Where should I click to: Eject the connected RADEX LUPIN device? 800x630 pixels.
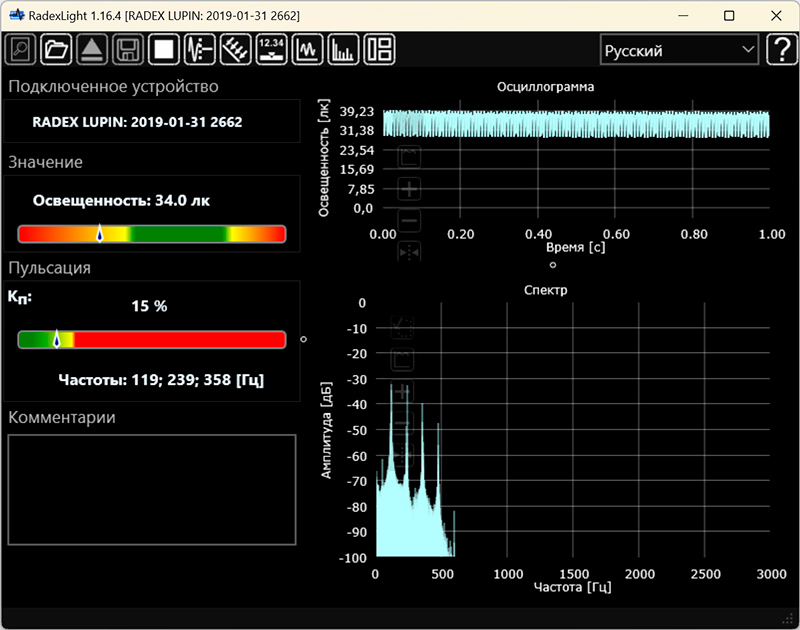(91, 49)
